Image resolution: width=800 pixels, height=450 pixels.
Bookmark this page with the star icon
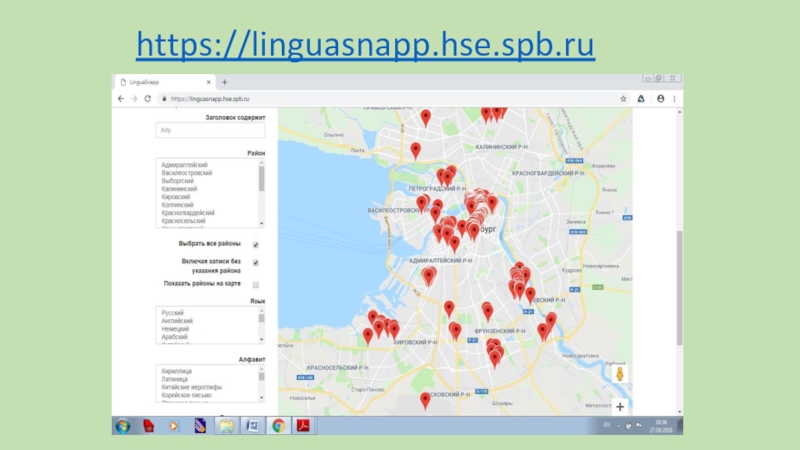pos(624,99)
